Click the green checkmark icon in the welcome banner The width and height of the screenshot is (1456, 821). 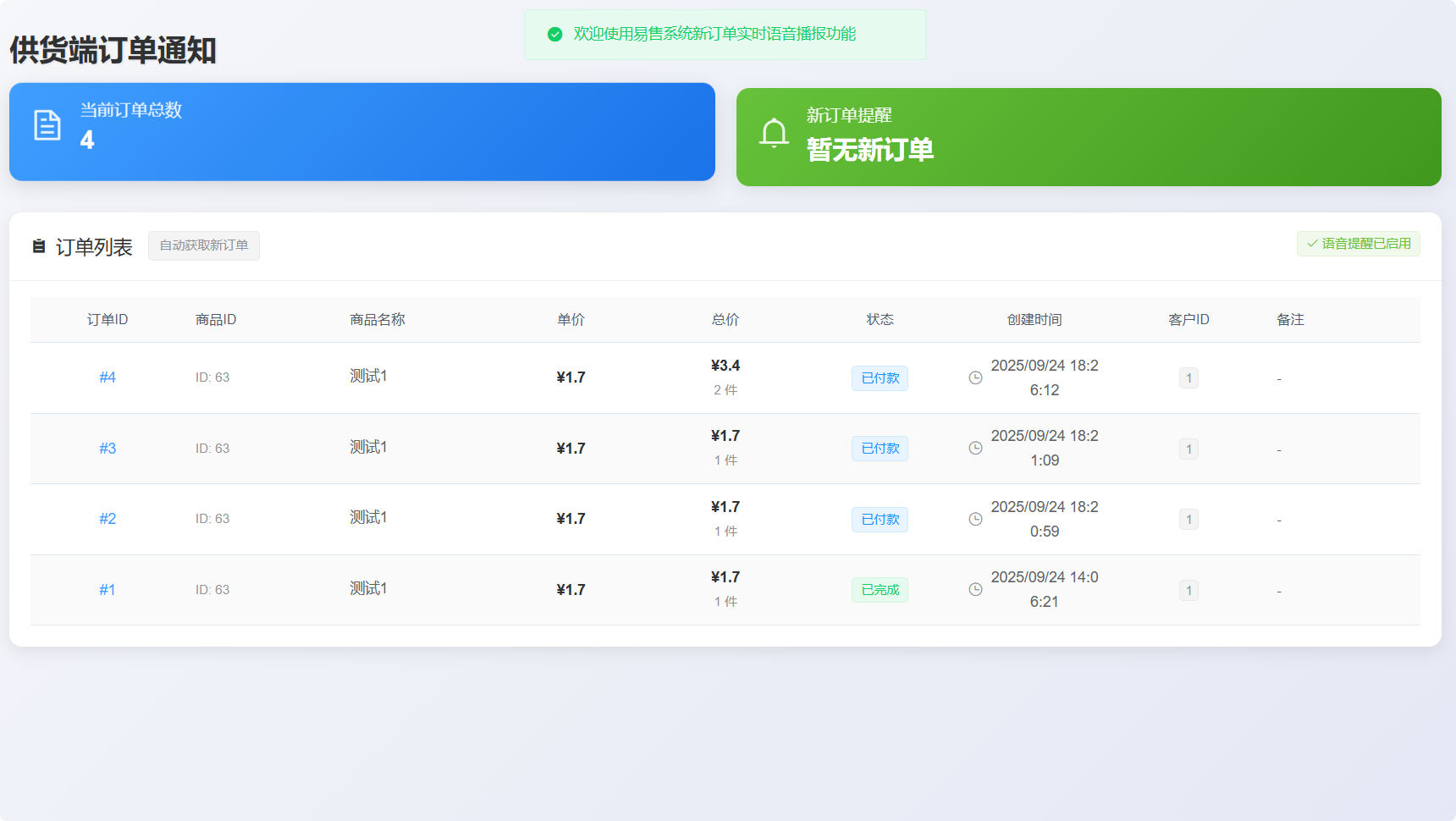556,34
